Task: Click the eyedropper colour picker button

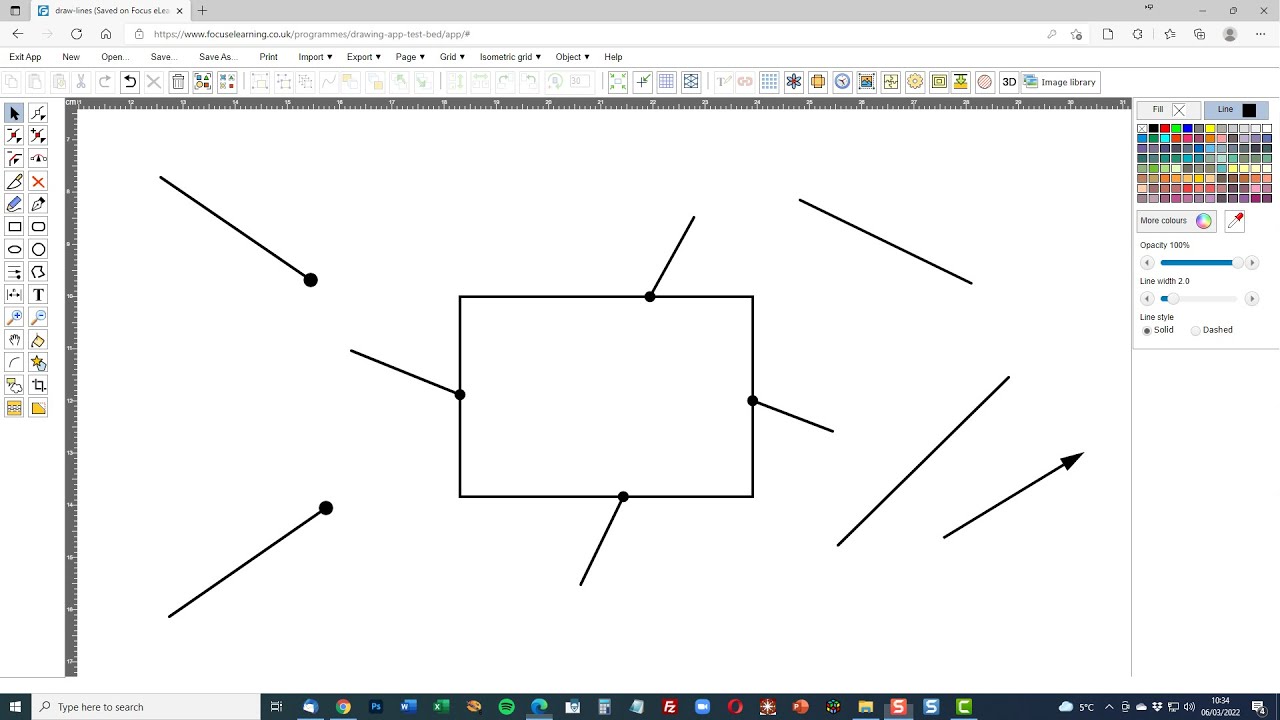Action: pyautogui.click(x=1235, y=221)
